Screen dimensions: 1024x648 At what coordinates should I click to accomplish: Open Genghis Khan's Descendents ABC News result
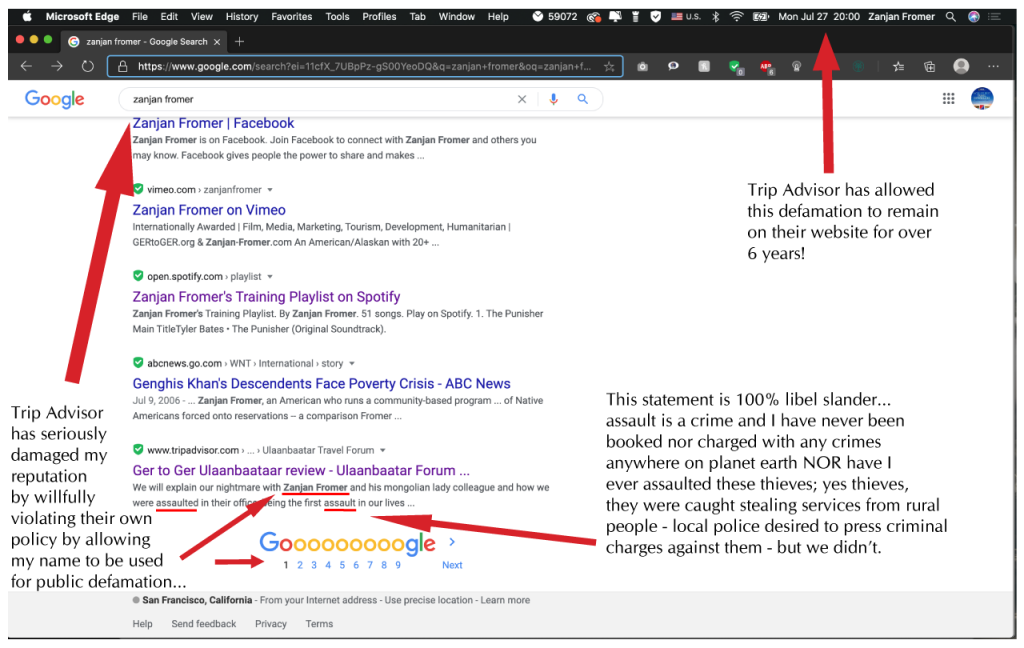[x=321, y=384]
